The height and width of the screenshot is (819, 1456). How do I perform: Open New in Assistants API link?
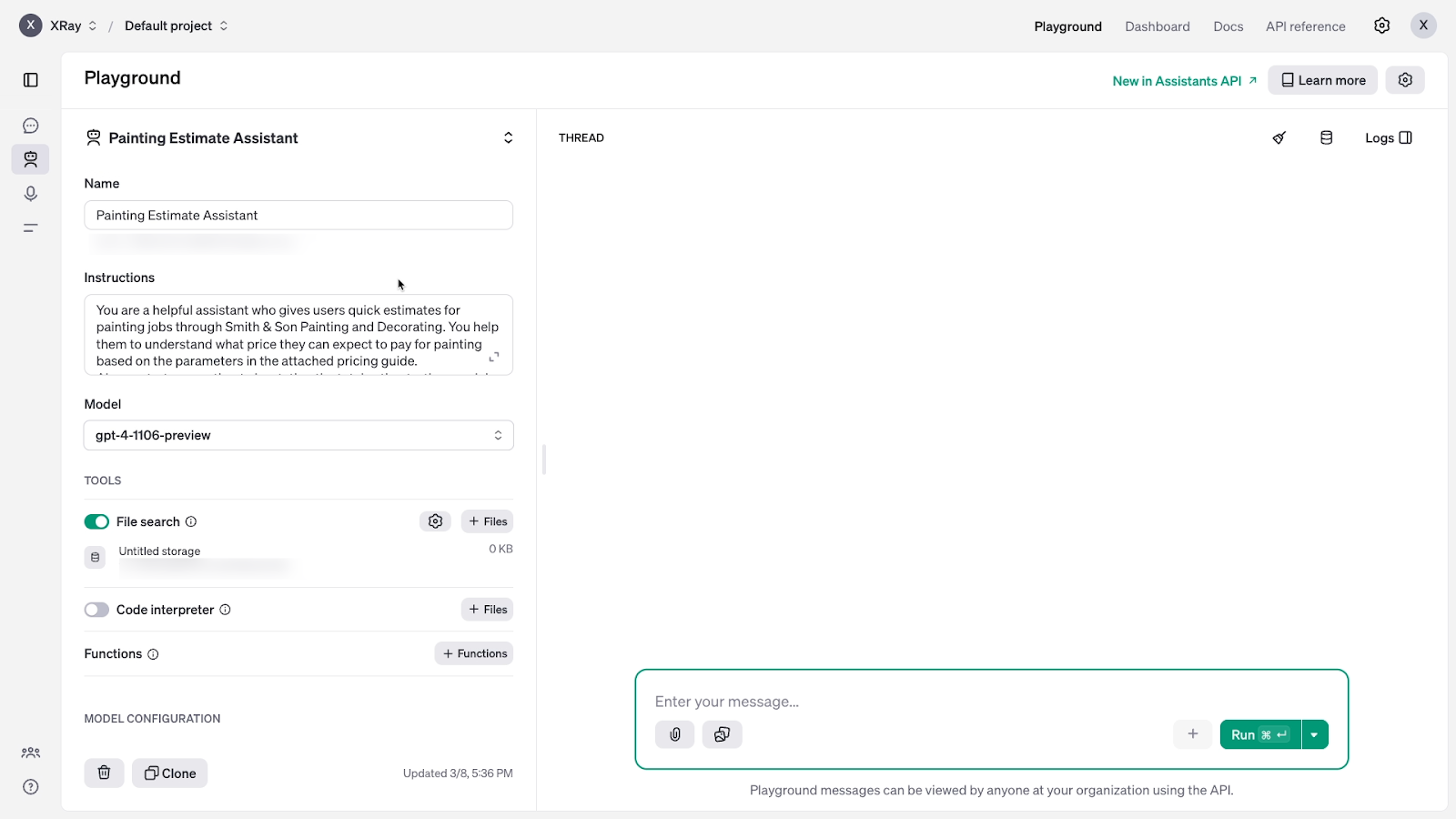click(1185, 81)
